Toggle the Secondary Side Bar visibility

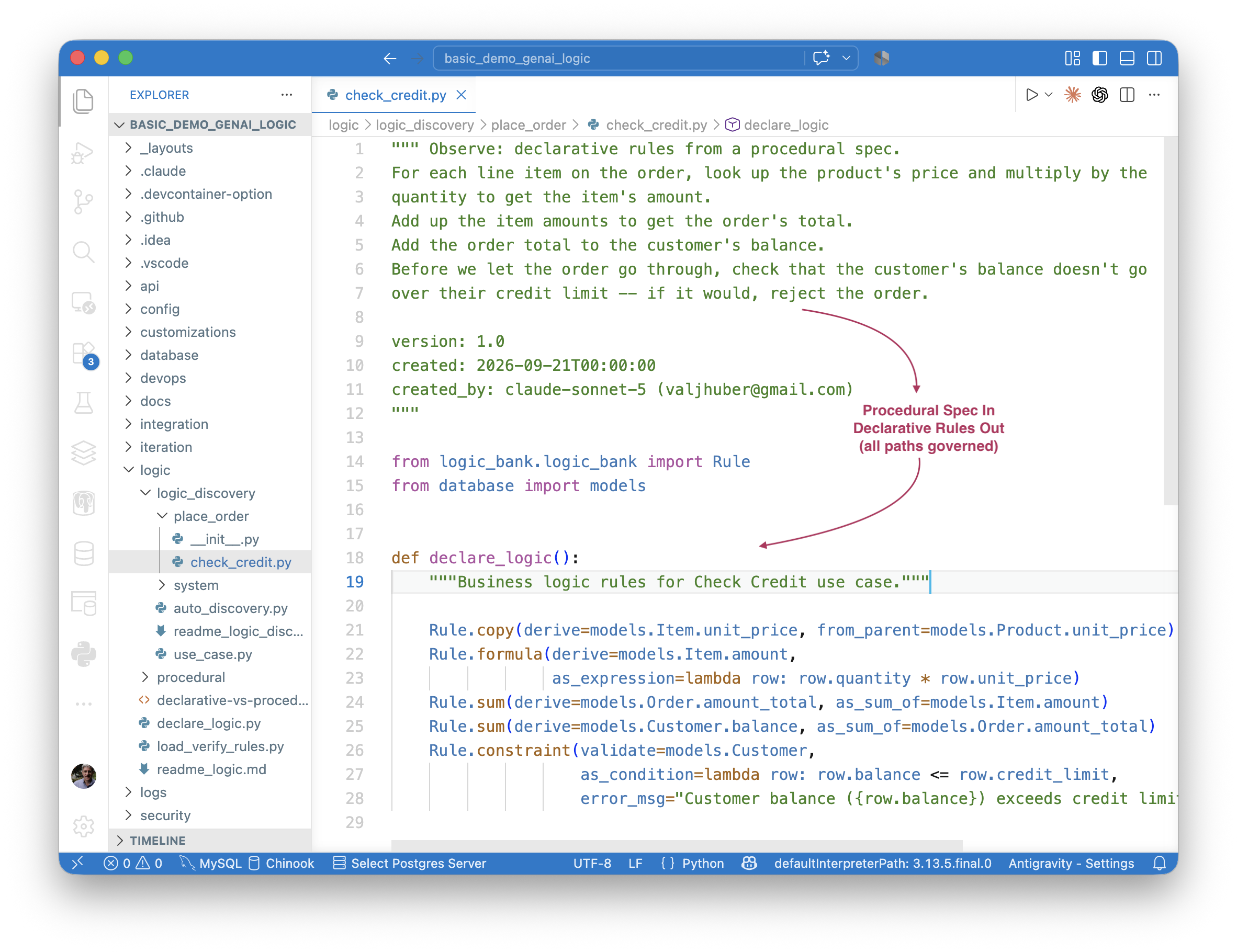[x=1154, y=58]
